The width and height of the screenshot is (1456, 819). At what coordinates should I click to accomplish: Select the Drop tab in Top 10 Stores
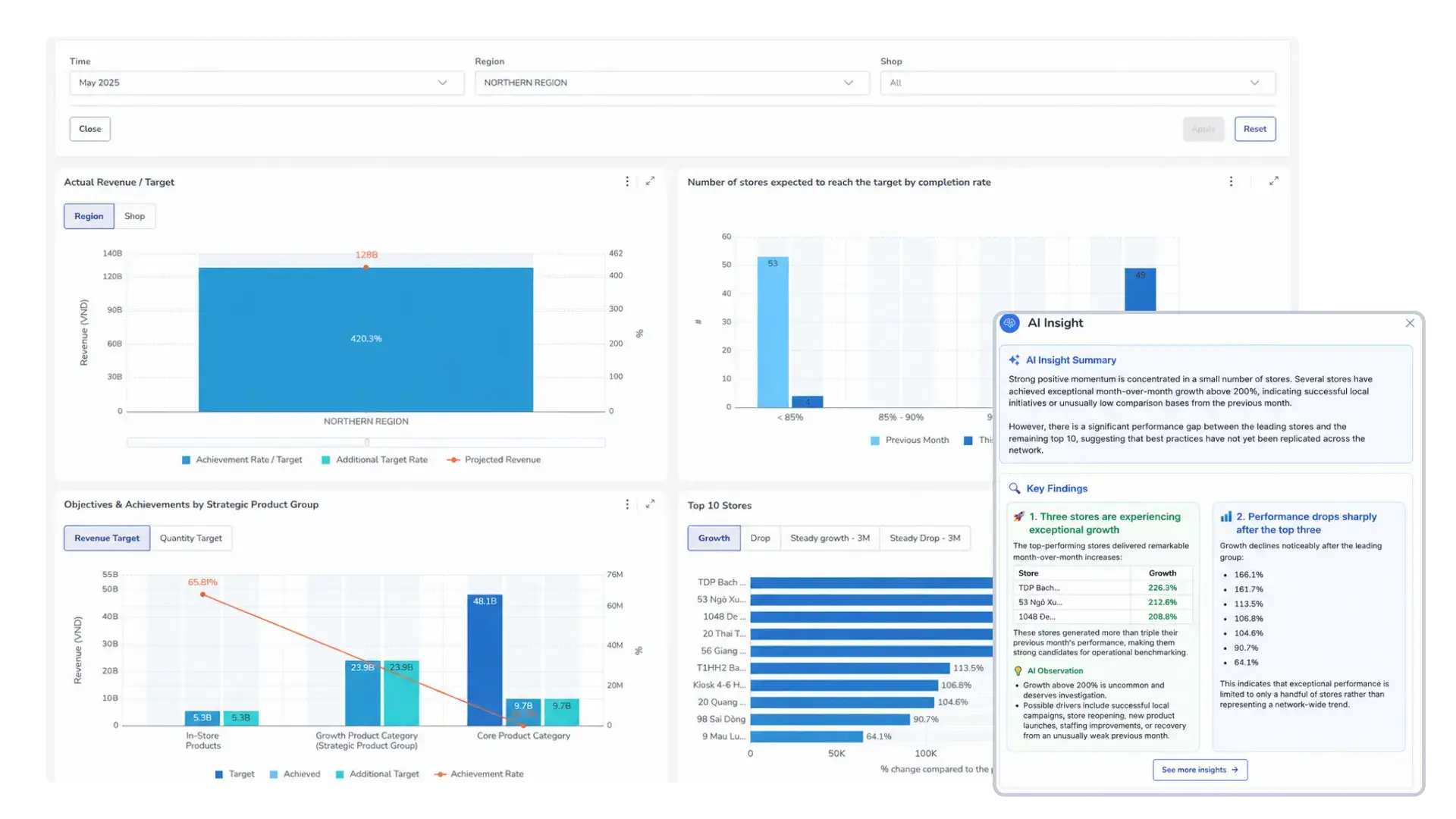pos(761,538)
